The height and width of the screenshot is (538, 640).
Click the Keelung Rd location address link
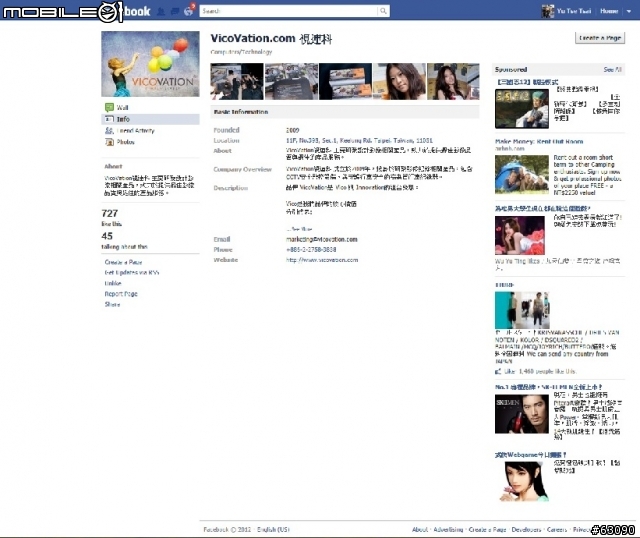pos(359,140)
